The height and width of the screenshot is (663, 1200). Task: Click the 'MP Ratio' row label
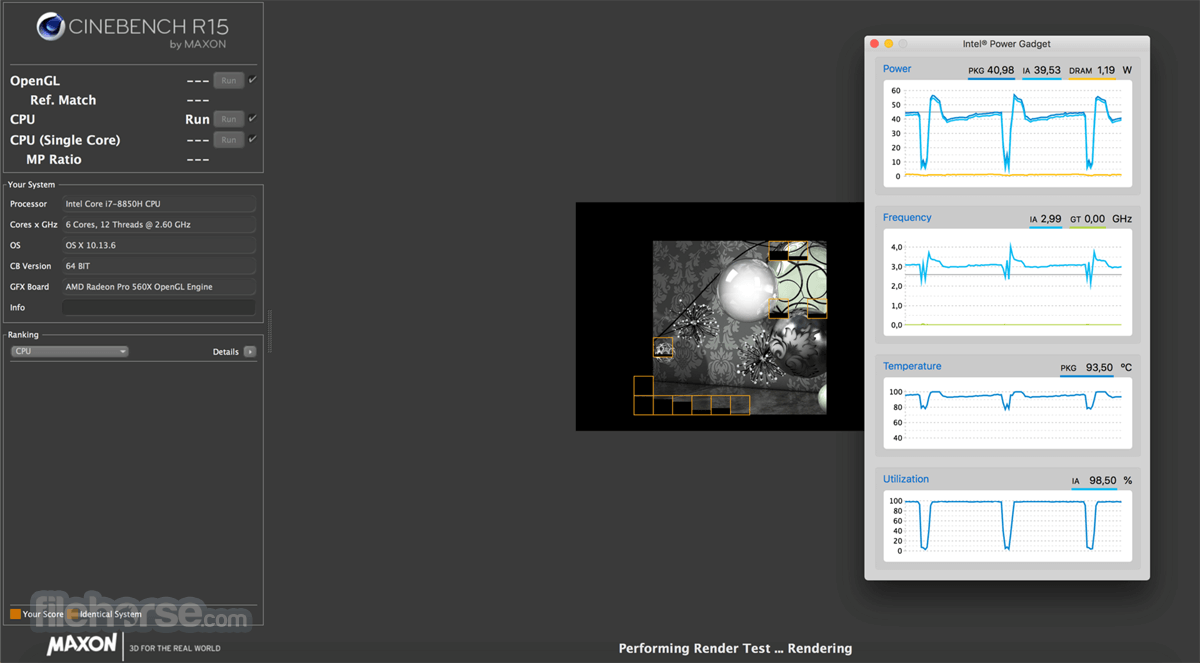pyautogui.click(x=54, y=160)
